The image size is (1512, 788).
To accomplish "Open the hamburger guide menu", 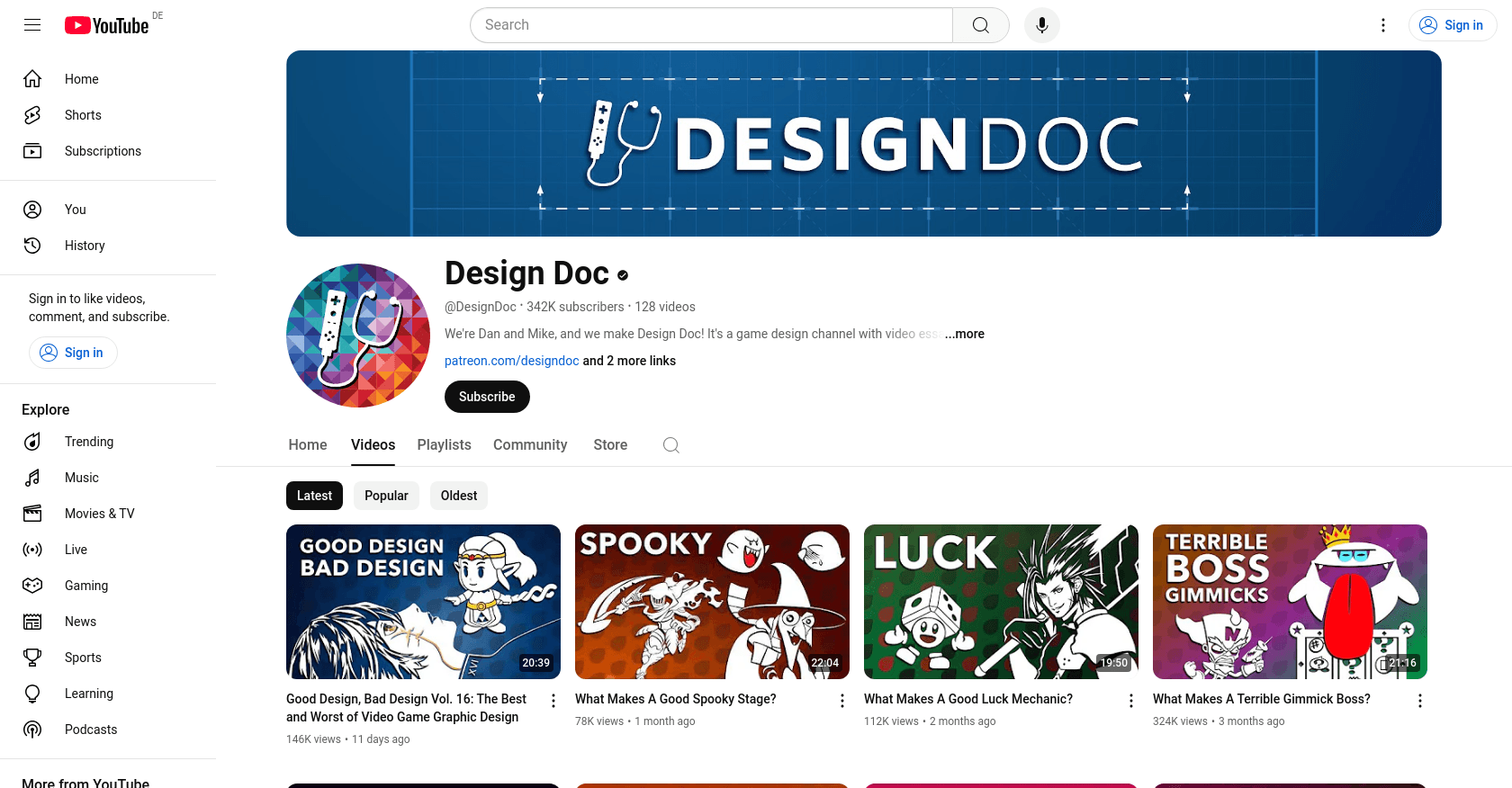I will (32, 25).
